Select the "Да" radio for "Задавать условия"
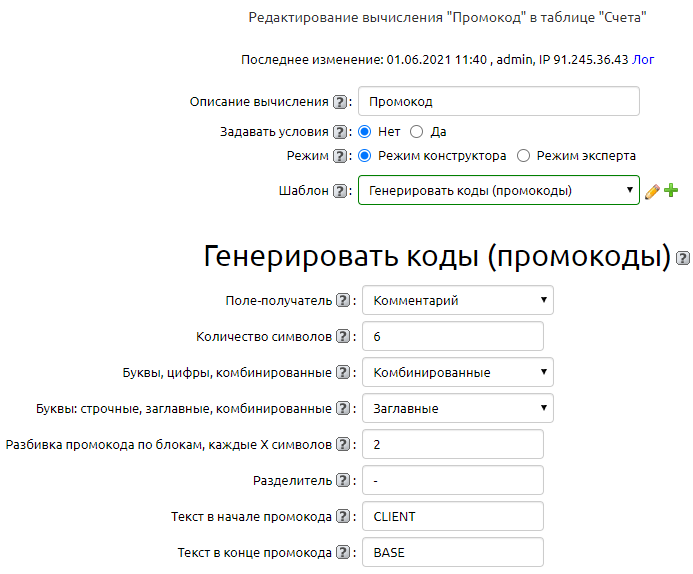 tap(417, 132)
